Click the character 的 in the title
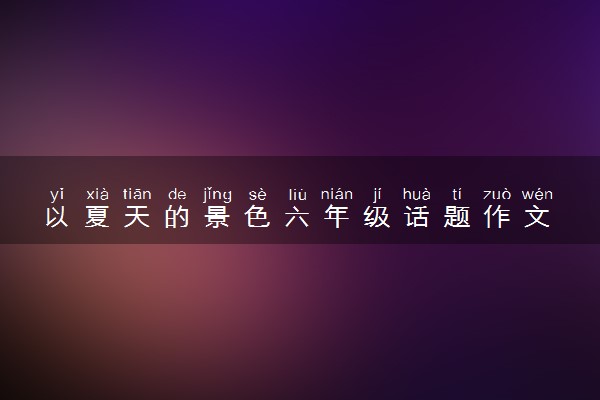600x400 pixels. pos(177,217)
